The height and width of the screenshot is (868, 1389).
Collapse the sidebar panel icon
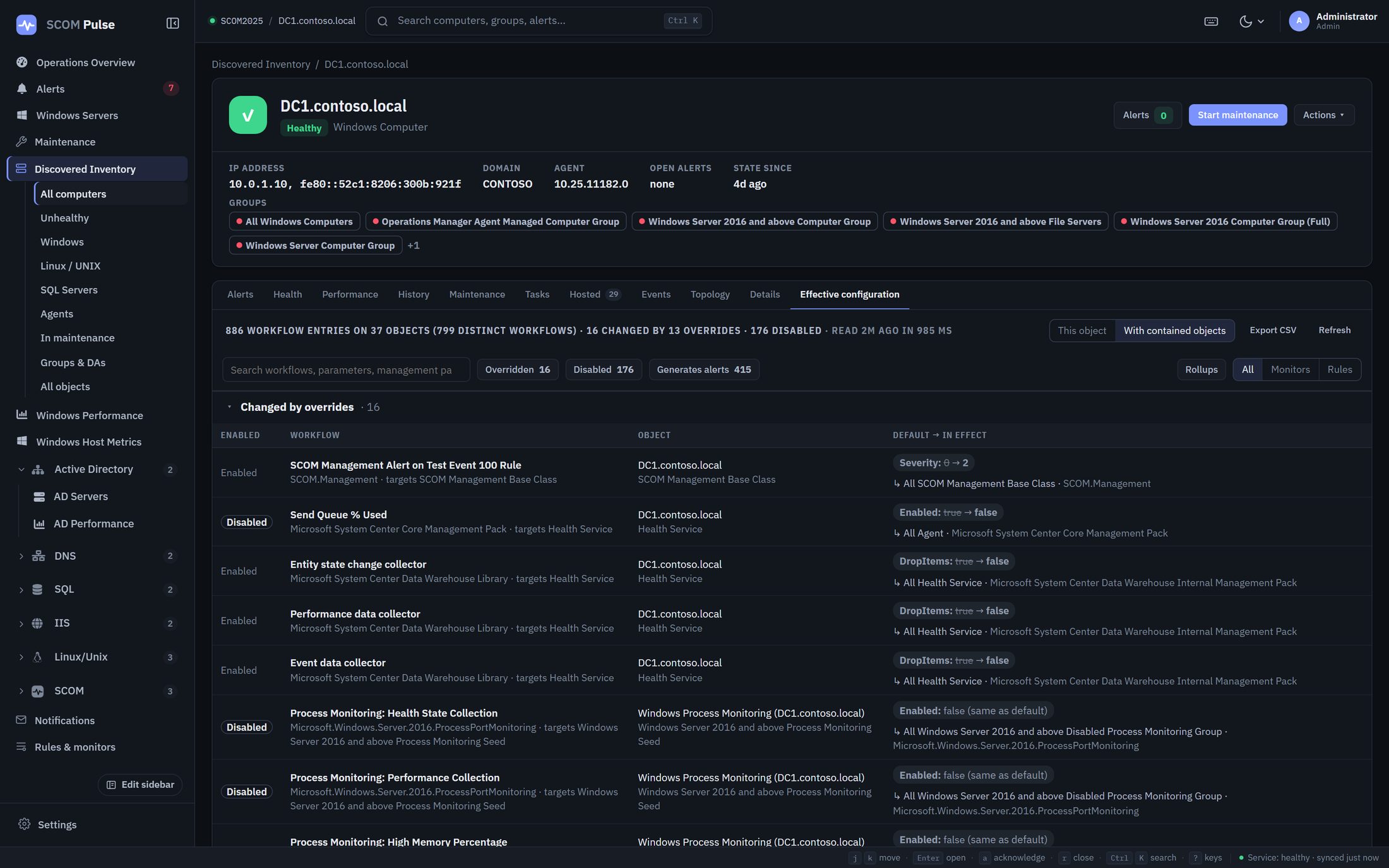point(172,23)
